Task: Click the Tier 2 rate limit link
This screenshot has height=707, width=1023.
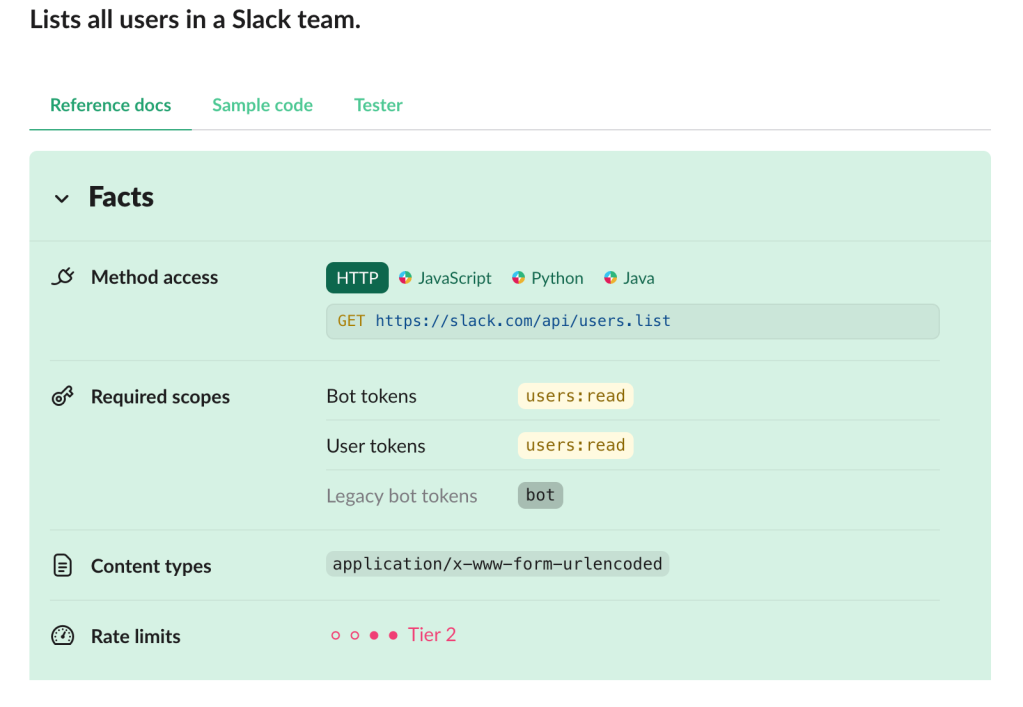Action: (432, 635)
